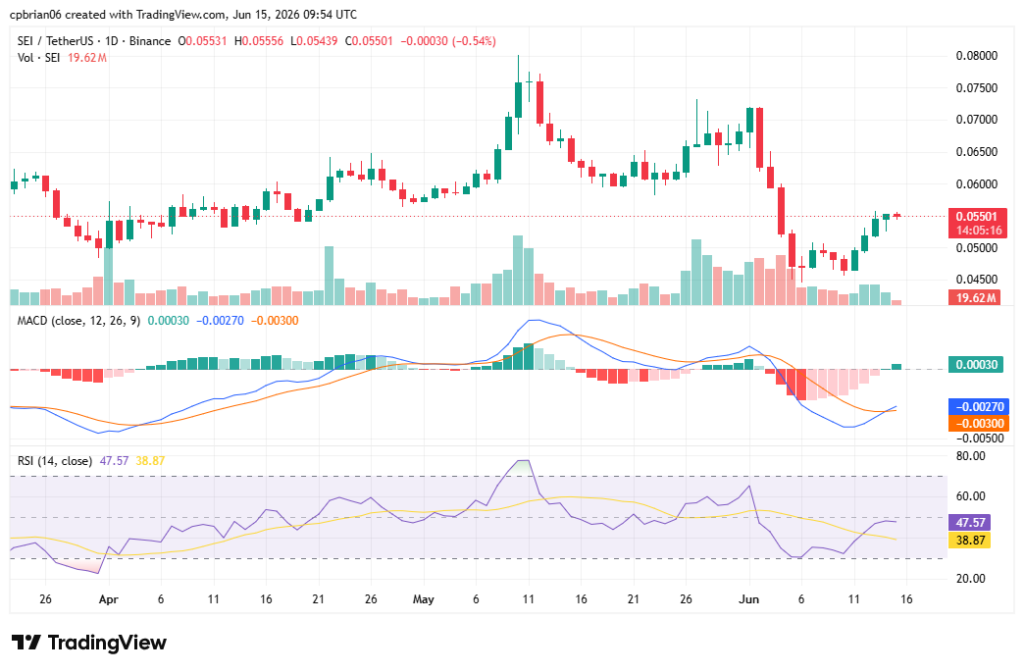Screen dimensions: 1024x672
Task: Click the 60.00 RSI axis tick
Action: tap(970, 496)
